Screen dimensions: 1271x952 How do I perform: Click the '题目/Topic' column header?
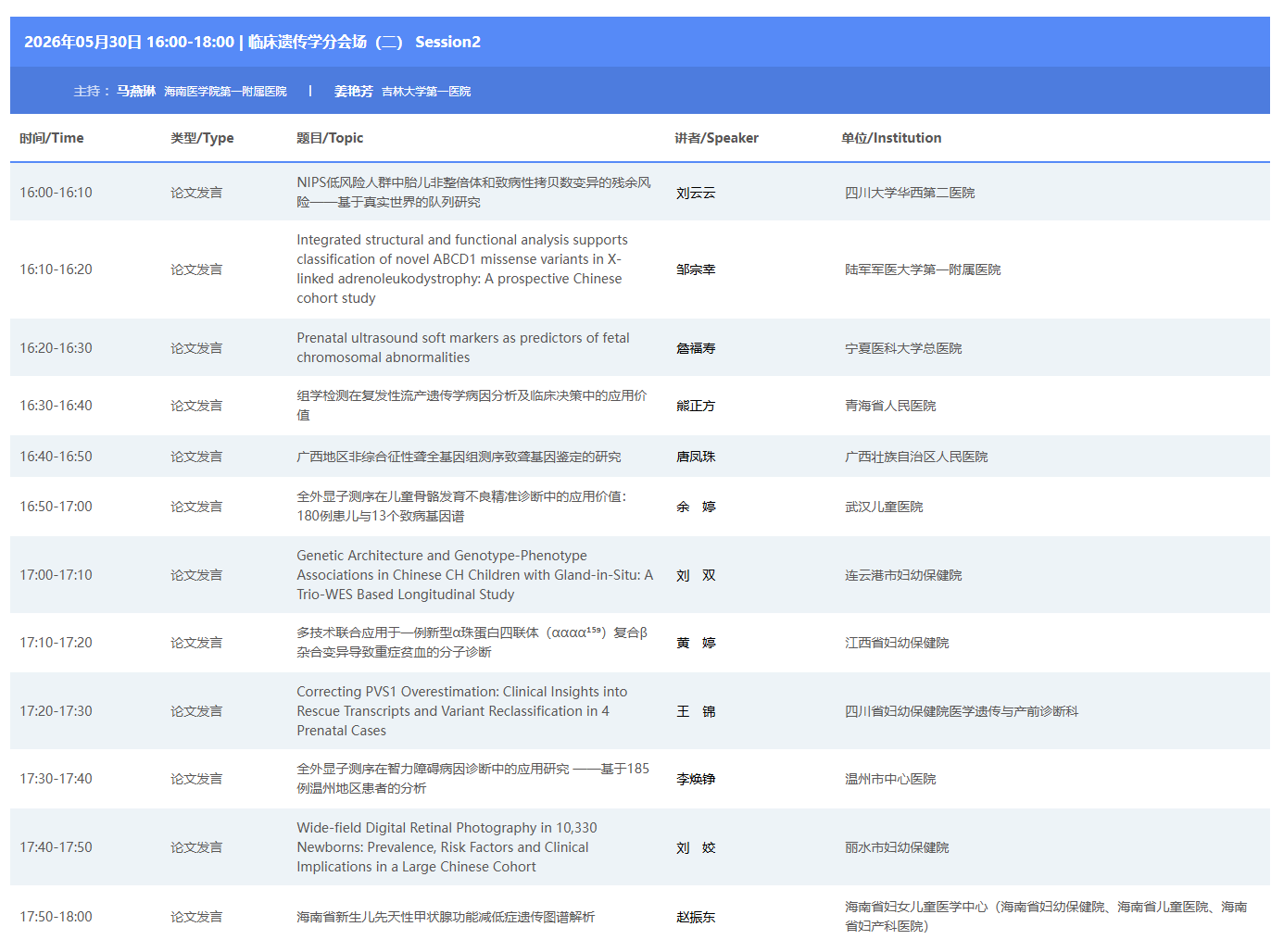[x=330, y=138]
